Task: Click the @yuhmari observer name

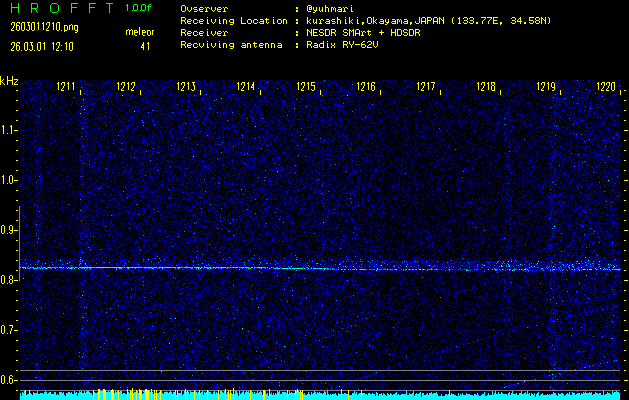Action: point(335,8)
